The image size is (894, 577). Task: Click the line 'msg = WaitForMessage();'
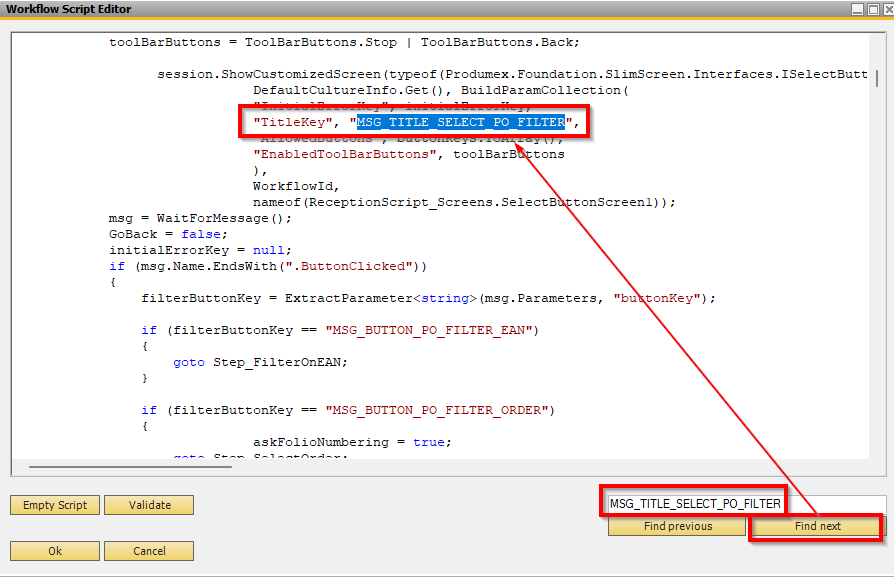(x=200, y=218)
